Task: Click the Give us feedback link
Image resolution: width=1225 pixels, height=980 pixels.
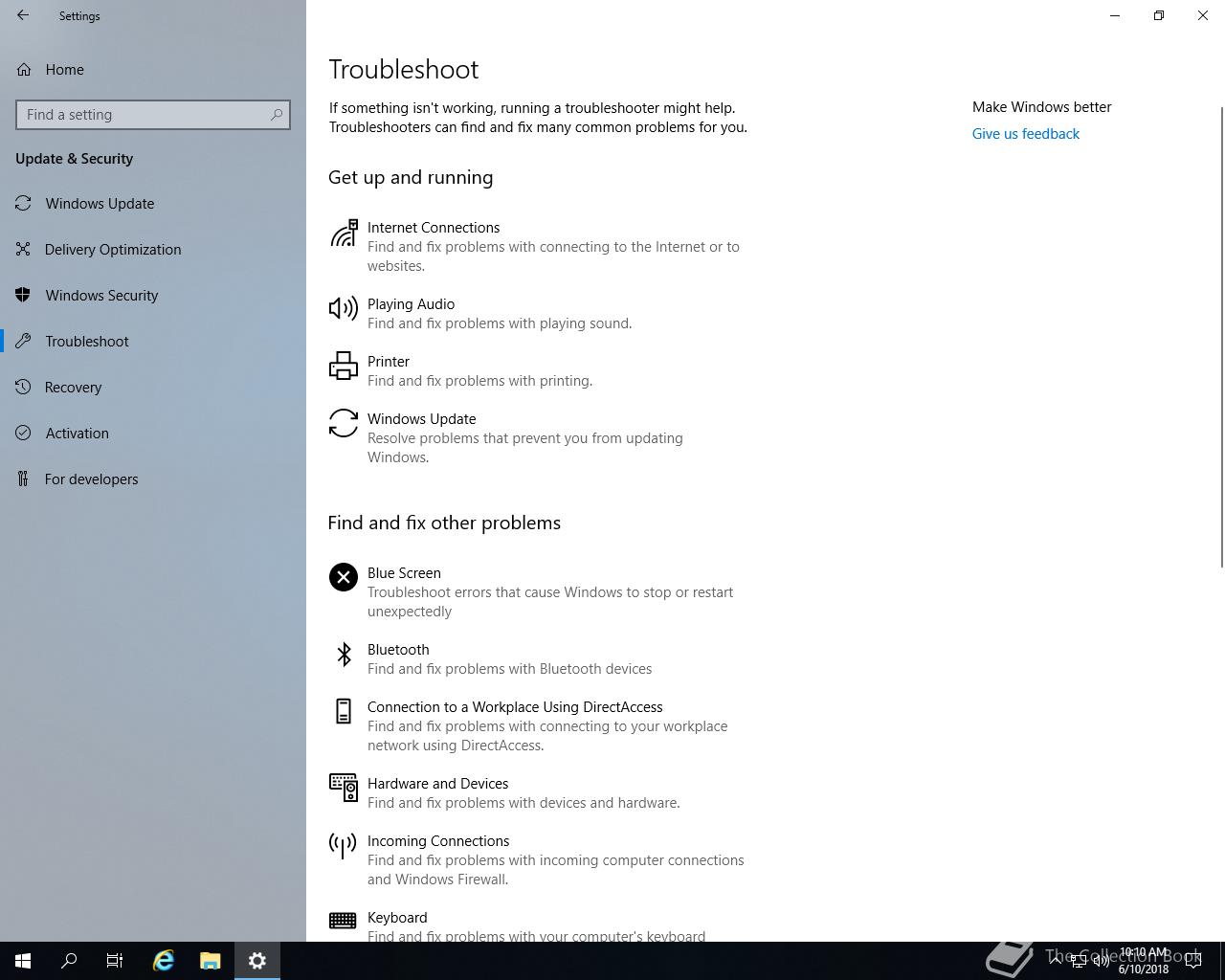Action: [1025, 134]
